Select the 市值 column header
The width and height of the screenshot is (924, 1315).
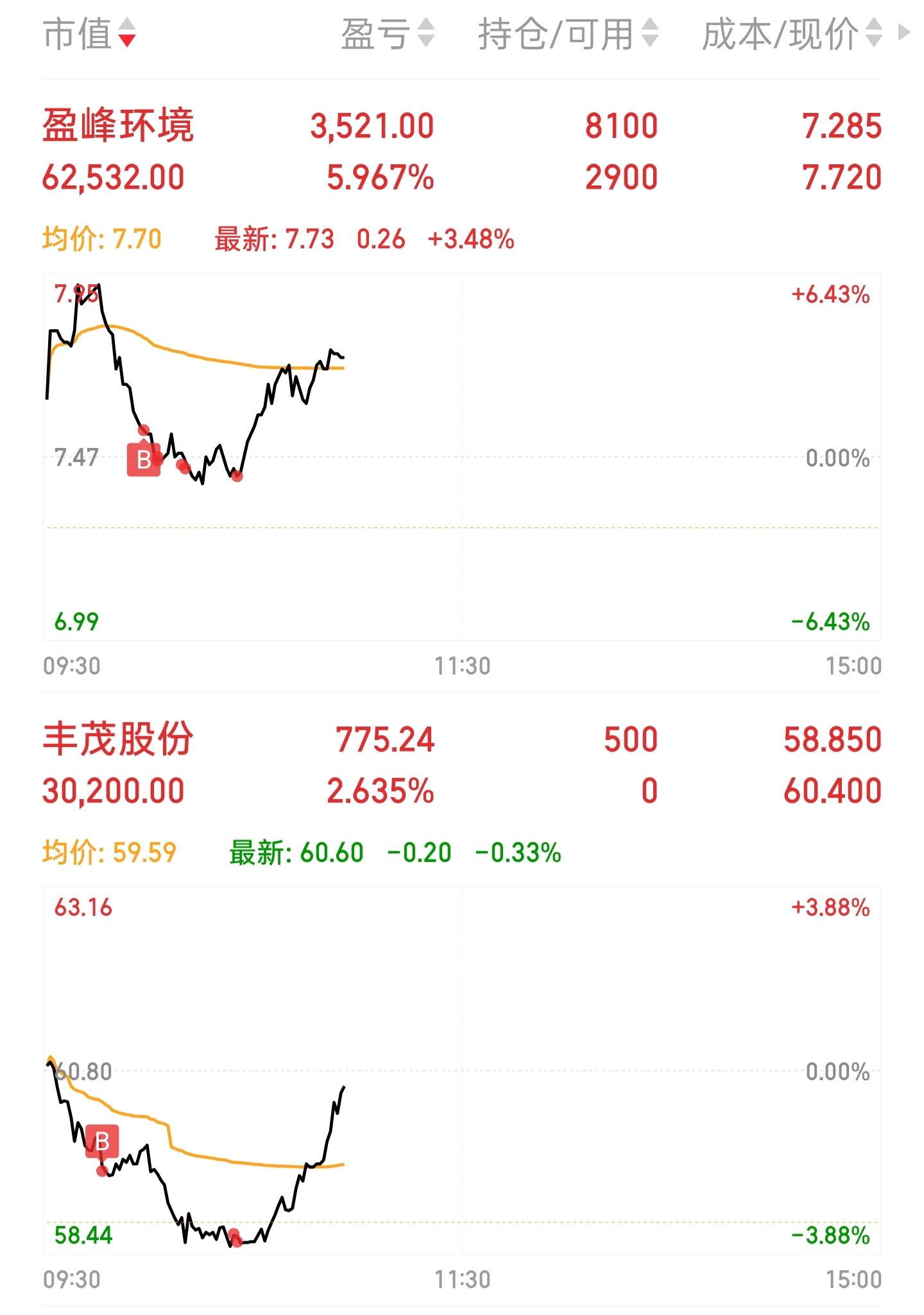click(78, 33)
